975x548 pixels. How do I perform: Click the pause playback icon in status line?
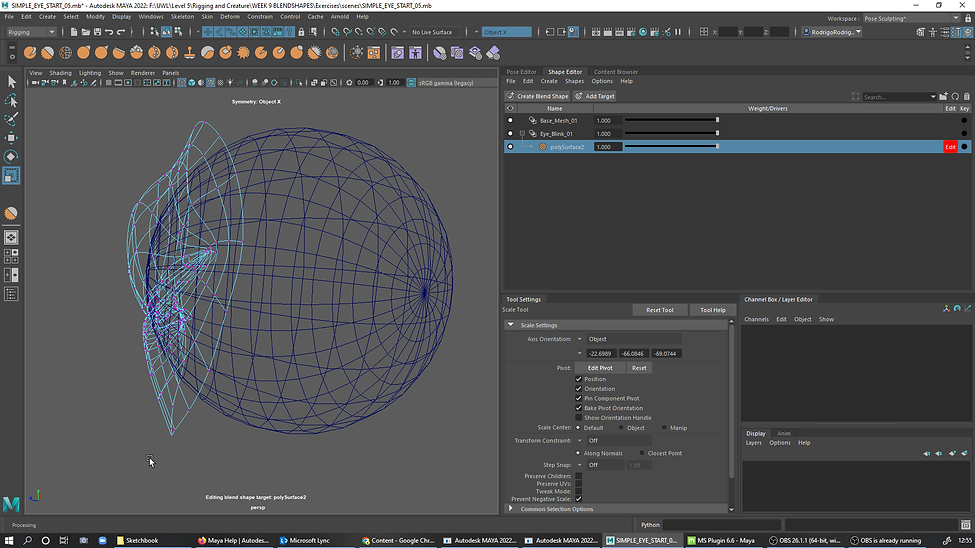tap(678, 32)
